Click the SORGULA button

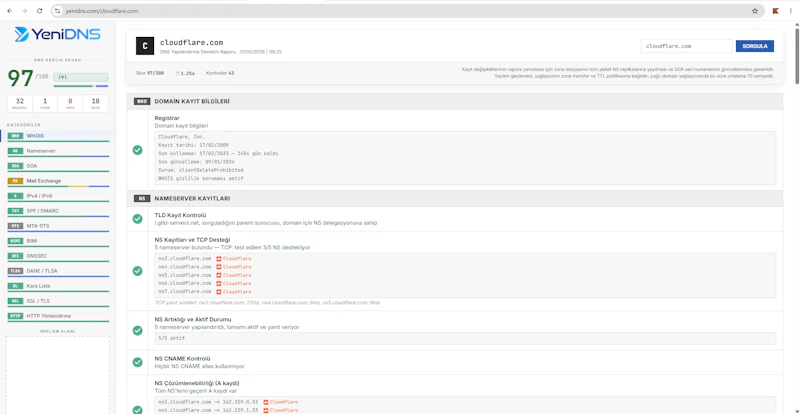tap(755, 46)
